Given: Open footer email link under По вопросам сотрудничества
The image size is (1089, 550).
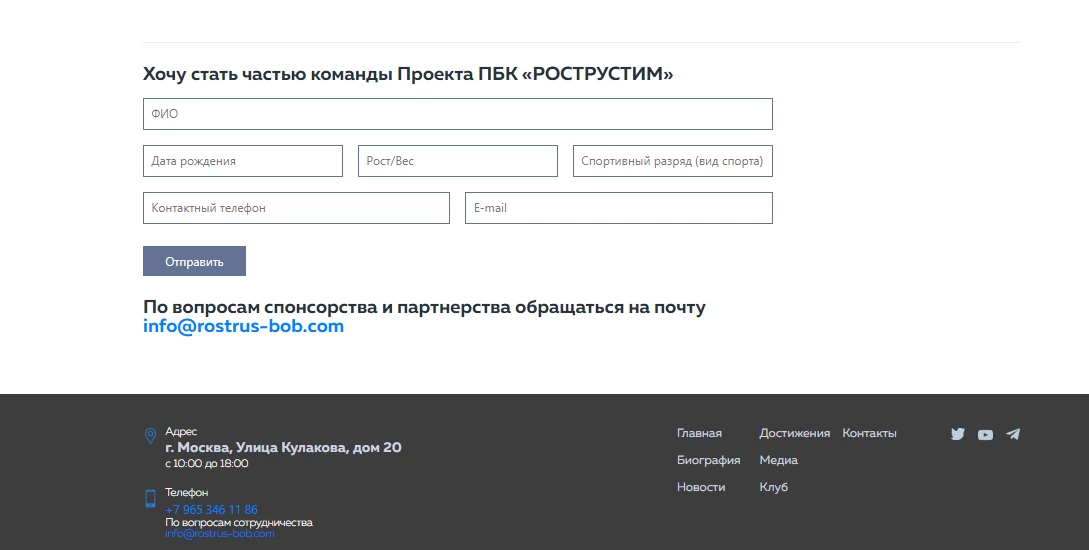Looking at the screenshot, I should click(x=219, y=533).
